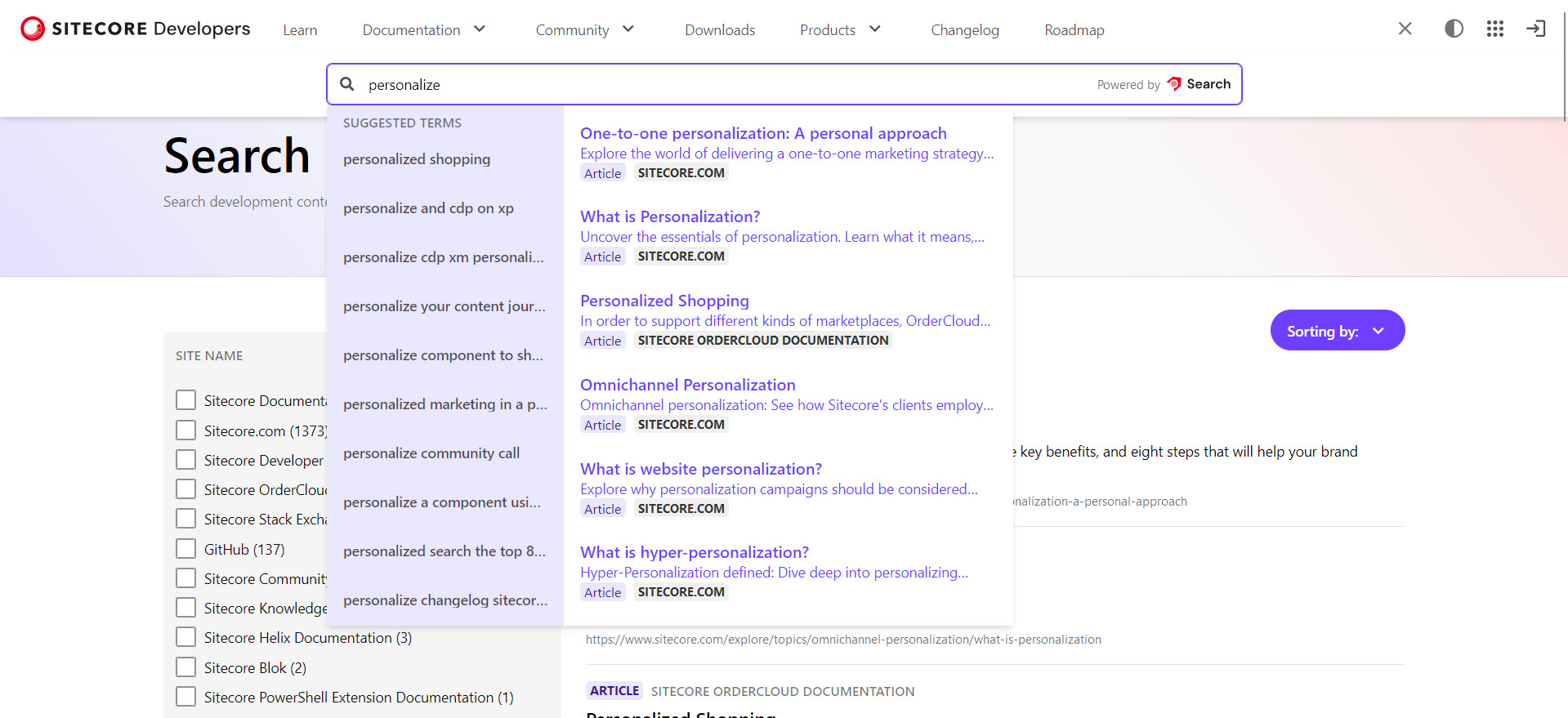Open What is hyper-personalization? result
The height and width of the screenshot is (718, 1568).
point(695,552)
